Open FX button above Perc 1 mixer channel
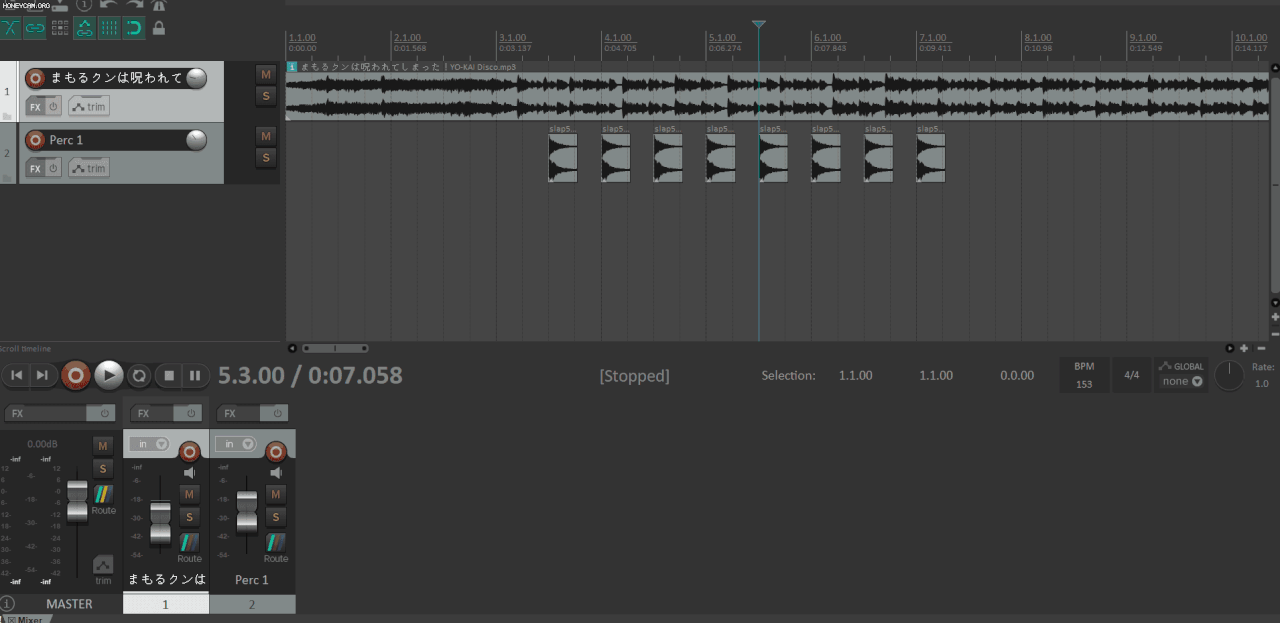The image size is (1280, 623). coord(239,413)
